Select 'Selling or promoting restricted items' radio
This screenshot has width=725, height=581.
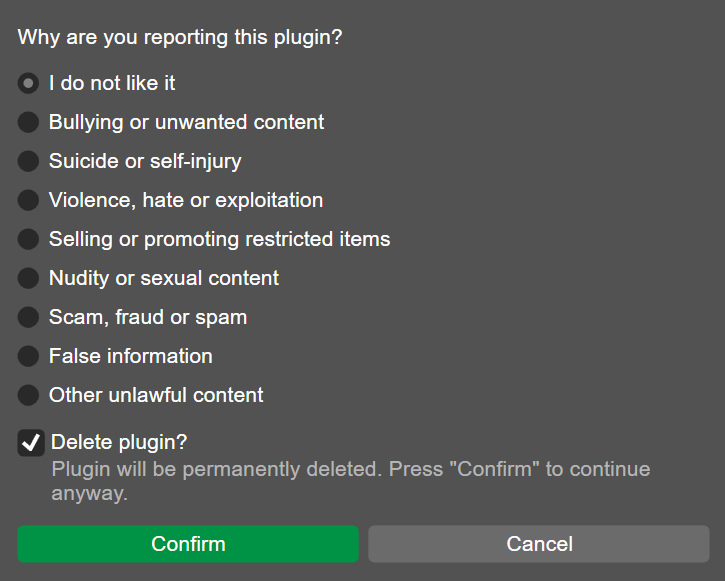[x=29, y=239]
